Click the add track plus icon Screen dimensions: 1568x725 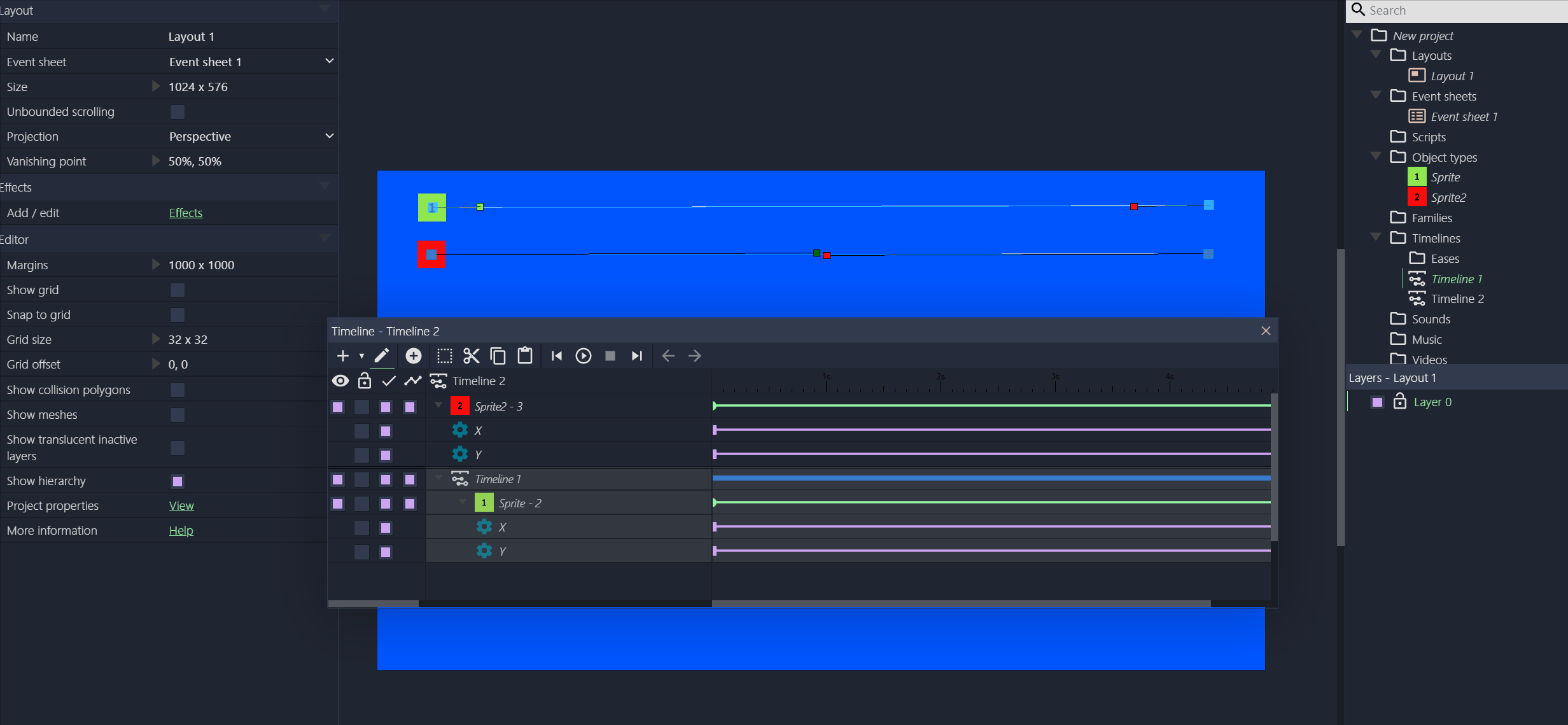click(x=342, y=356)
